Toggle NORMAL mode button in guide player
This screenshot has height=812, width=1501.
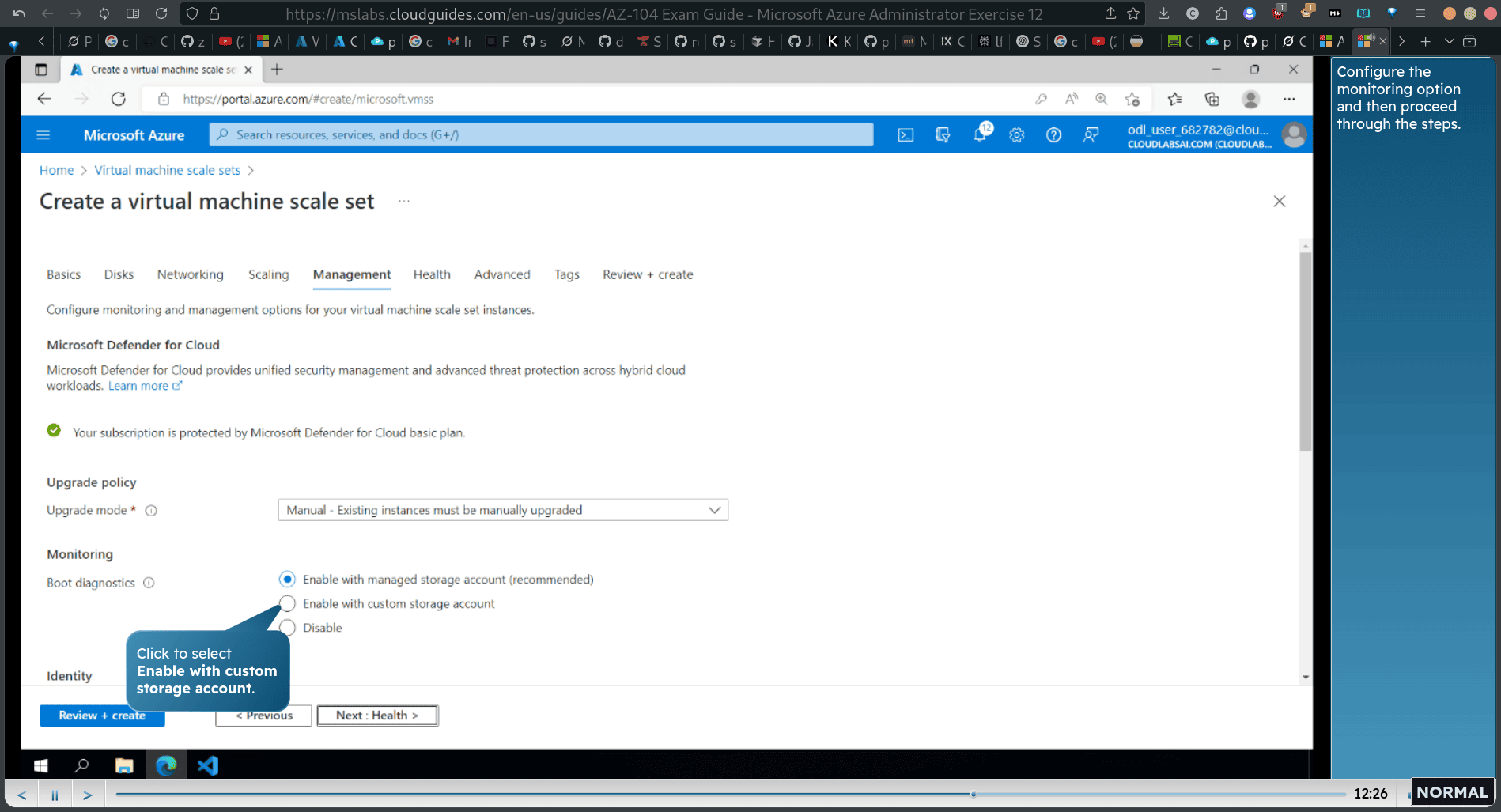(x=1451, y=792)
